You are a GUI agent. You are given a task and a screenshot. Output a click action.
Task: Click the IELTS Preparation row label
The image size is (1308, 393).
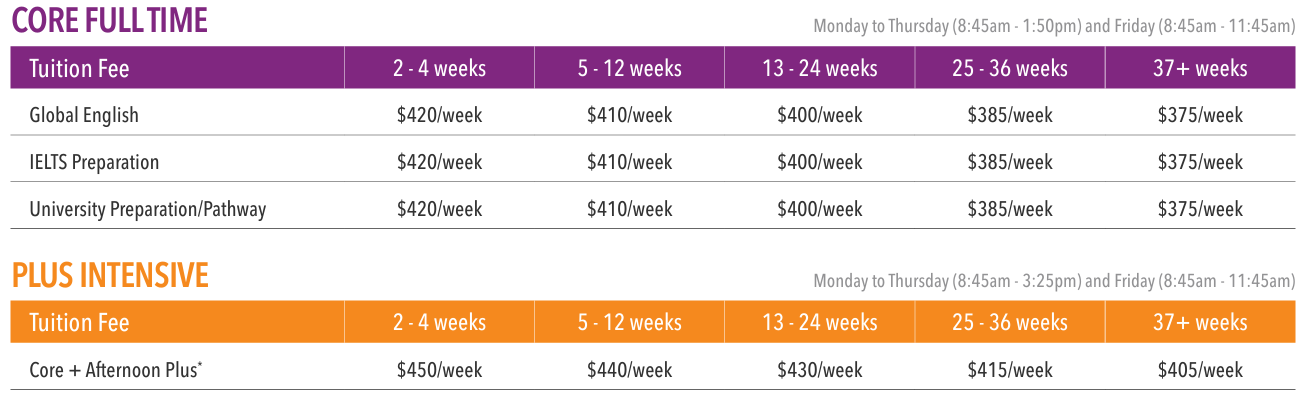[94, 162]
